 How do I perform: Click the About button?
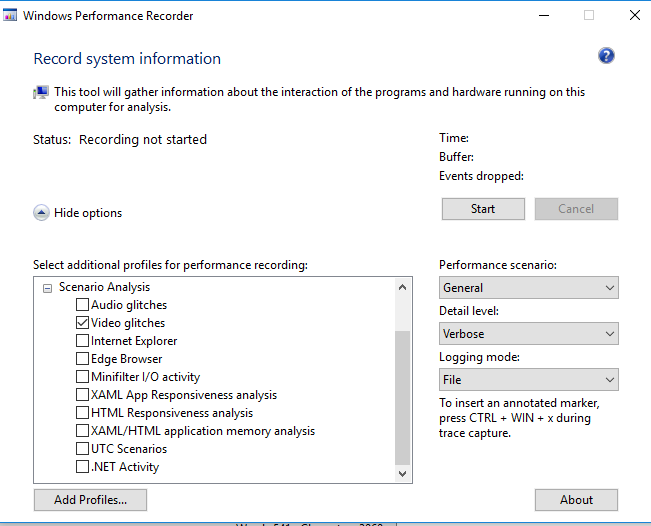(x=576, y=500)
